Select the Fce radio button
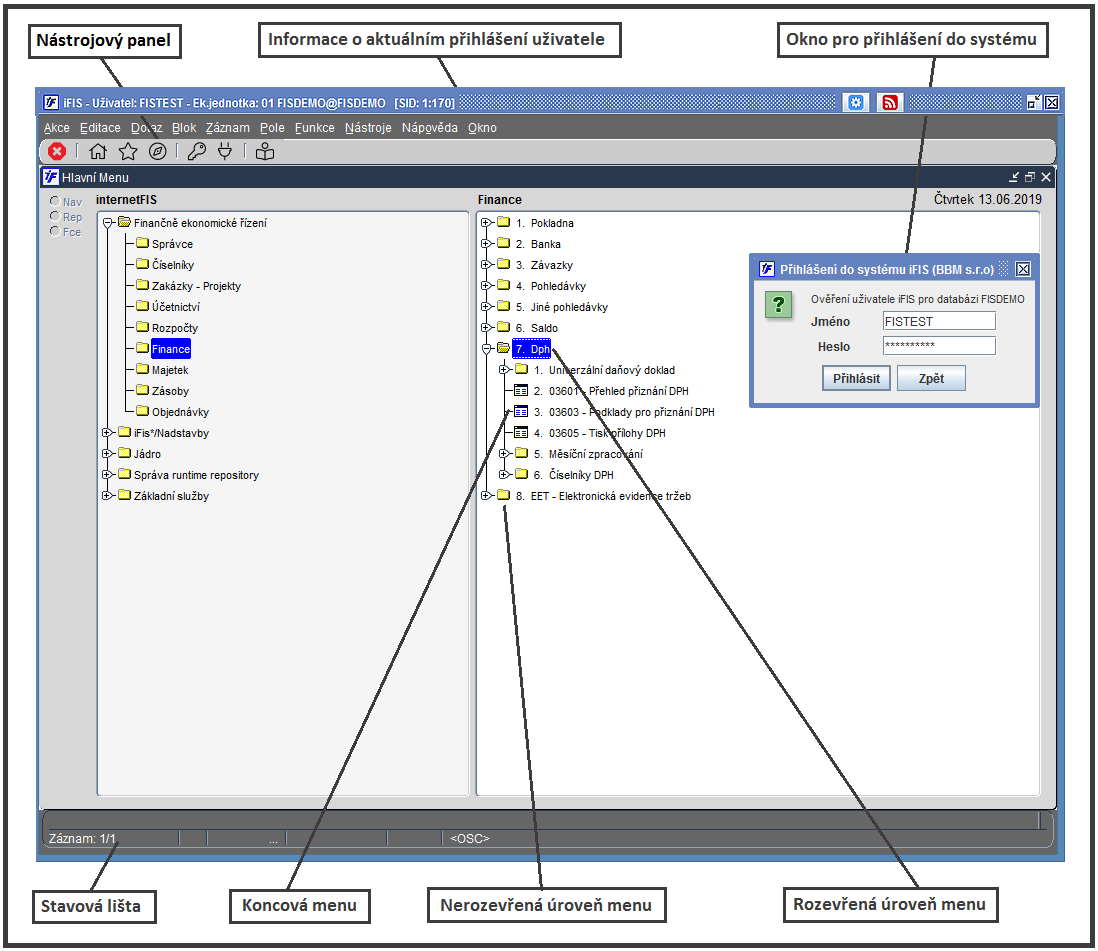Image resolution: width=1098 pixels, height=951 pixels. coord(55,231)
